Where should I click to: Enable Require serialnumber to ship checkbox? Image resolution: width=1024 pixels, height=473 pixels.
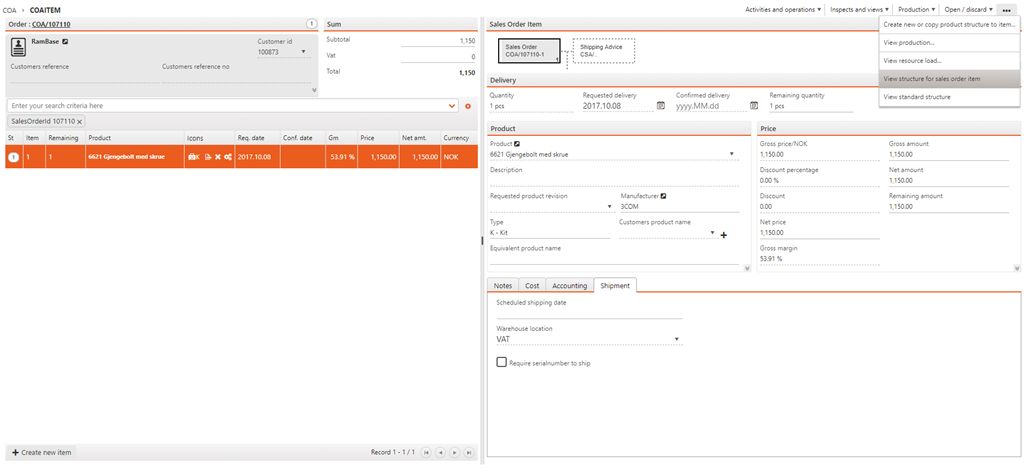coord(501,363)
